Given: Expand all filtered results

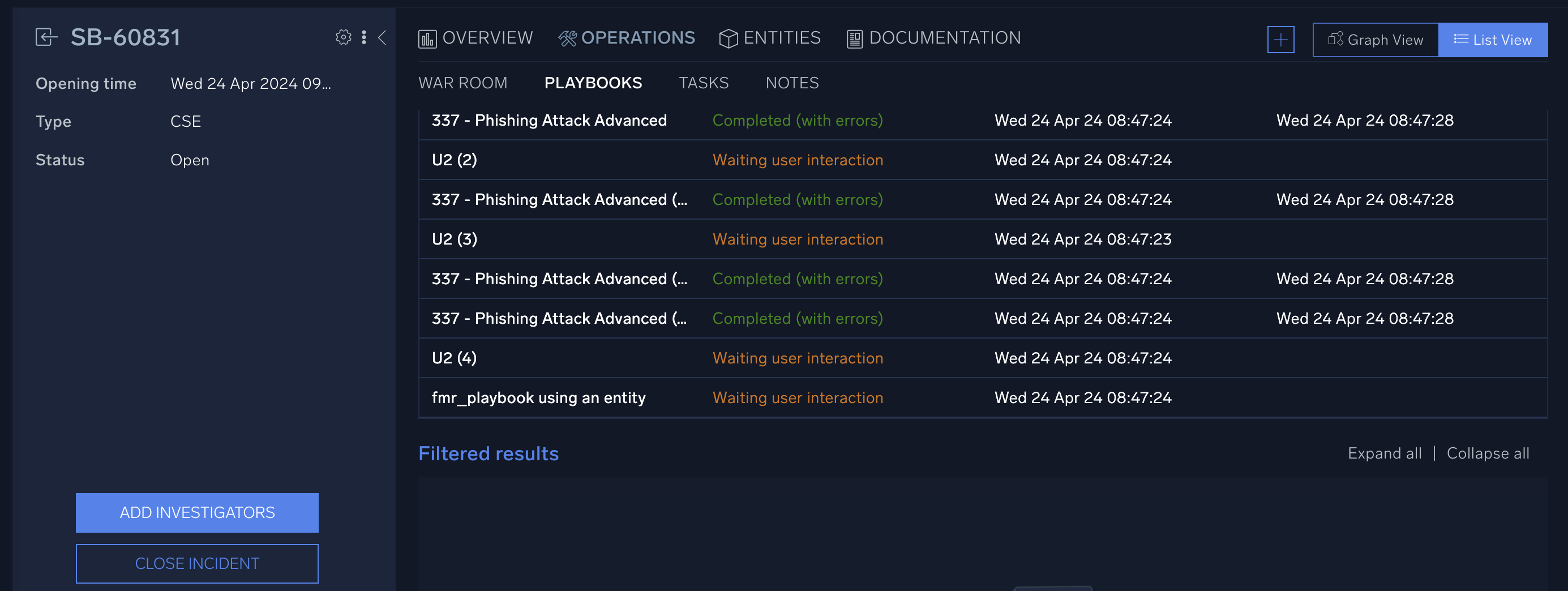Looking at the screenshot, I should coord(1385,453).
